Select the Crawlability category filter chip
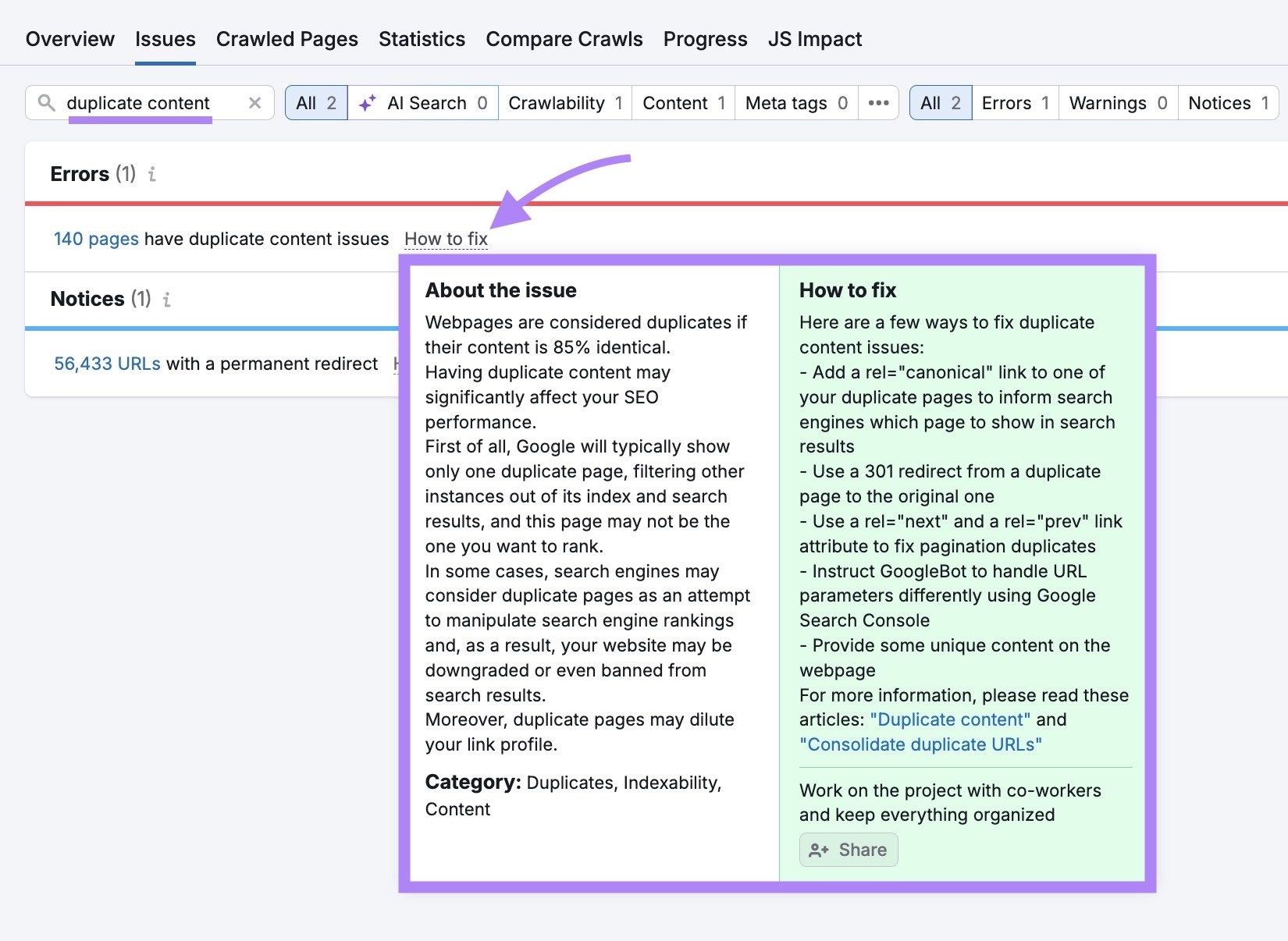Image resolution: width=1288 pixels, height=941 pixels. click(x=564, y=102)
